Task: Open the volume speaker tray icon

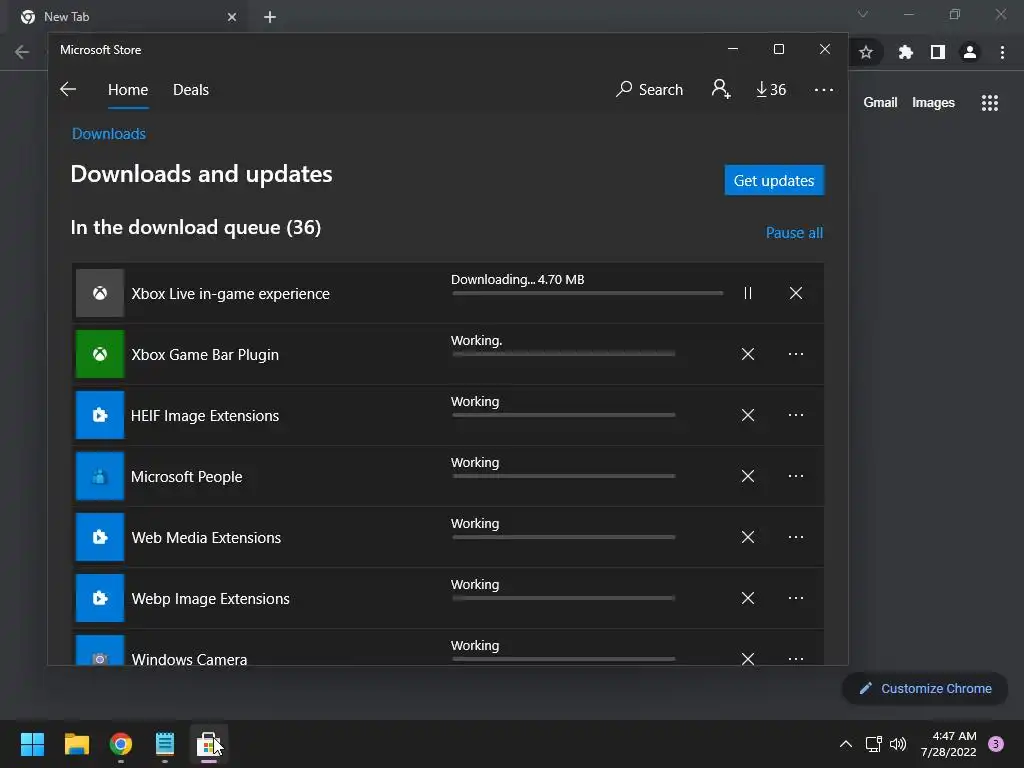Action: pyautogui.click(x=899, y=744)
